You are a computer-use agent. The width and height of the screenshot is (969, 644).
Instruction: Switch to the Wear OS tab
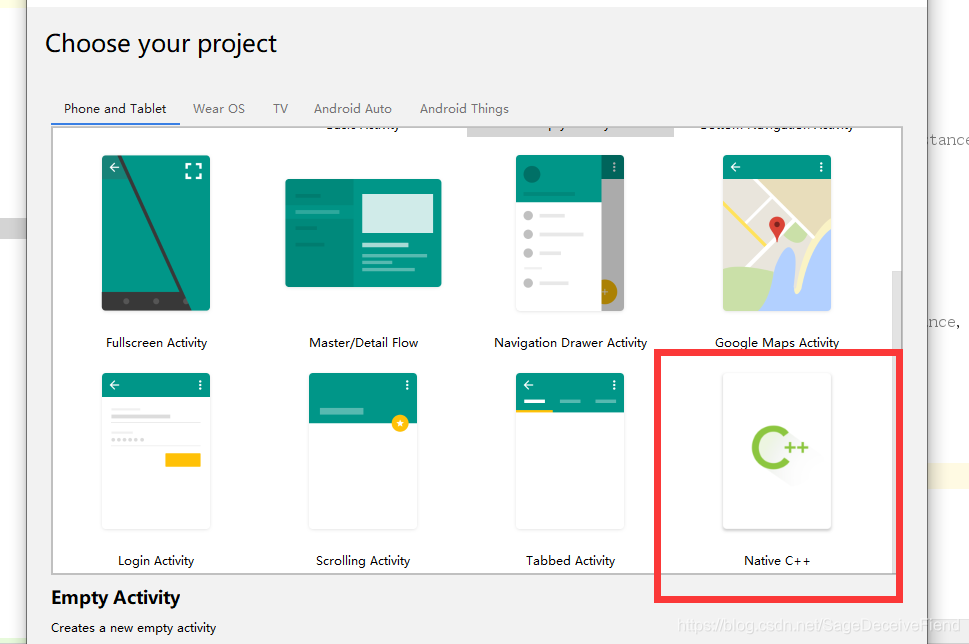click(x=219, y=109)
